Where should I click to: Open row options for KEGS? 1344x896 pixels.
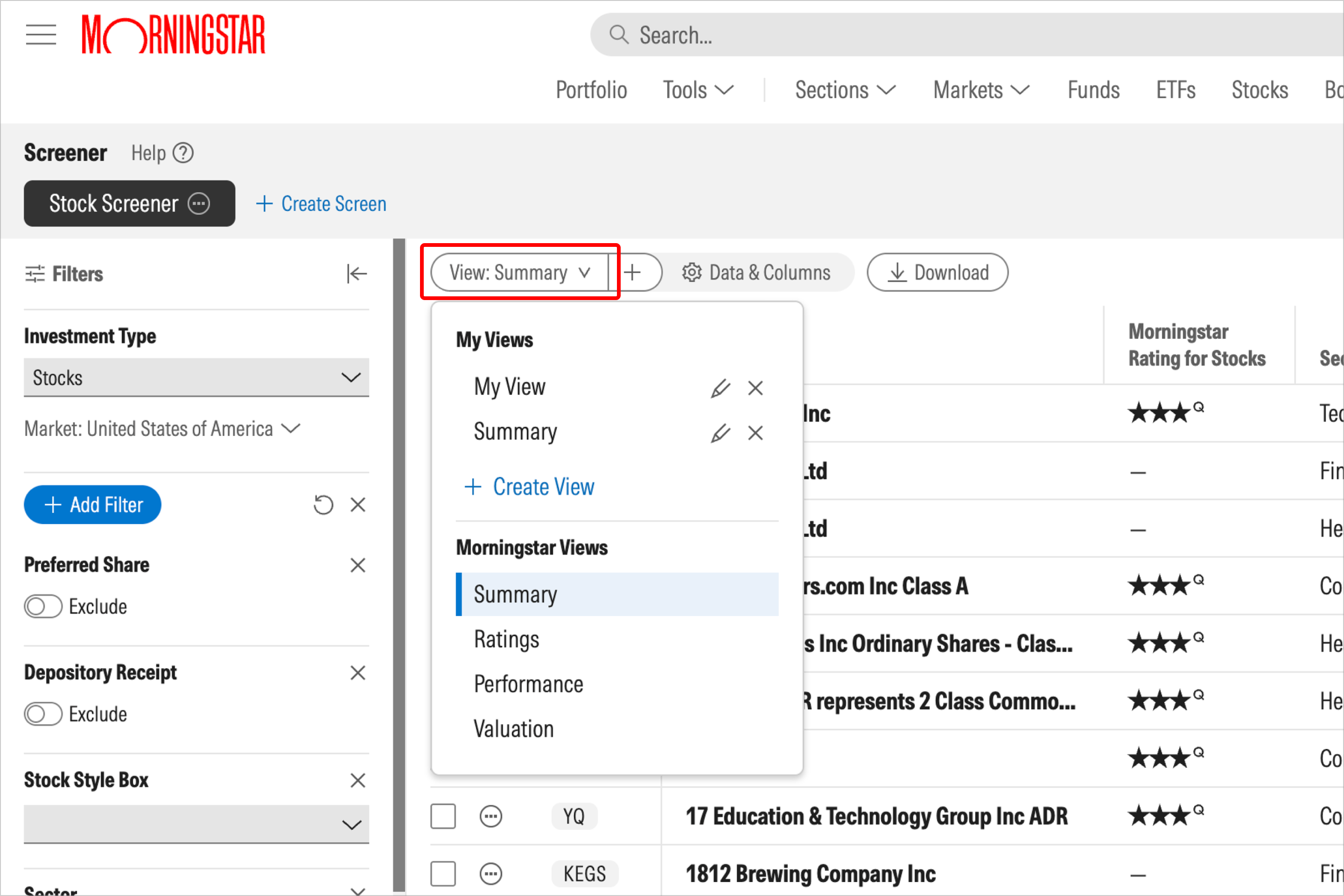pyautogui.click(x=491, y=874)
